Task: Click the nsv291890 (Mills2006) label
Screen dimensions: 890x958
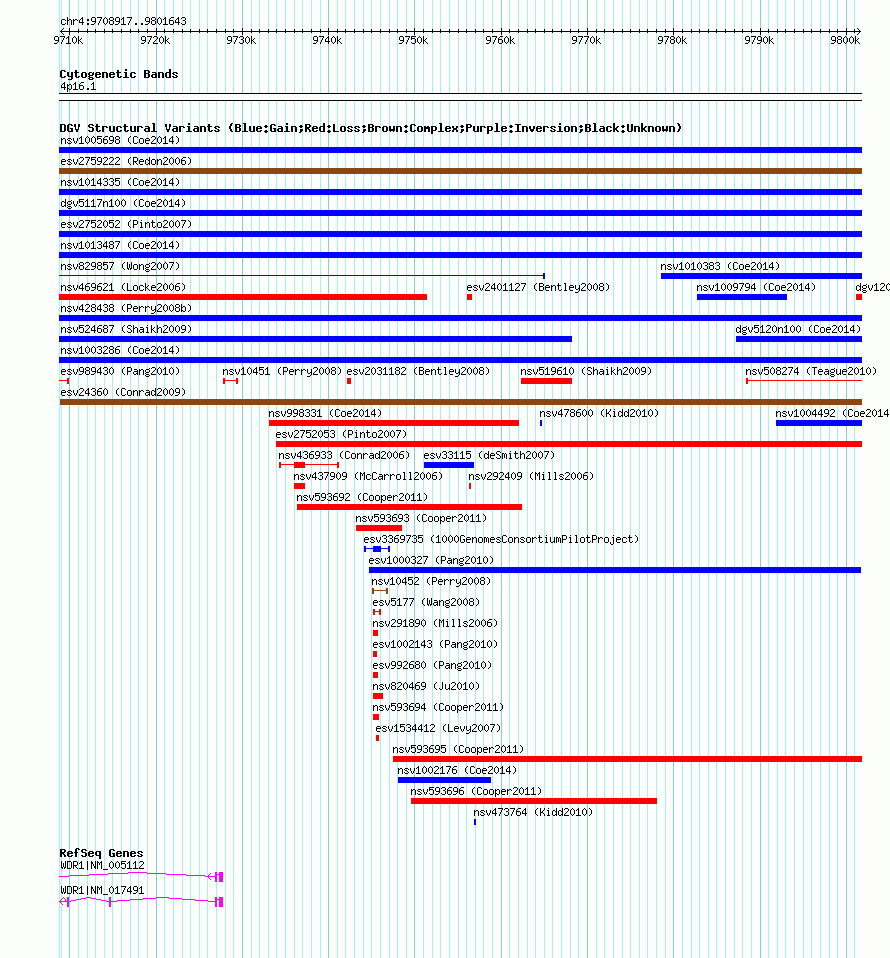Action: (436, 624)
